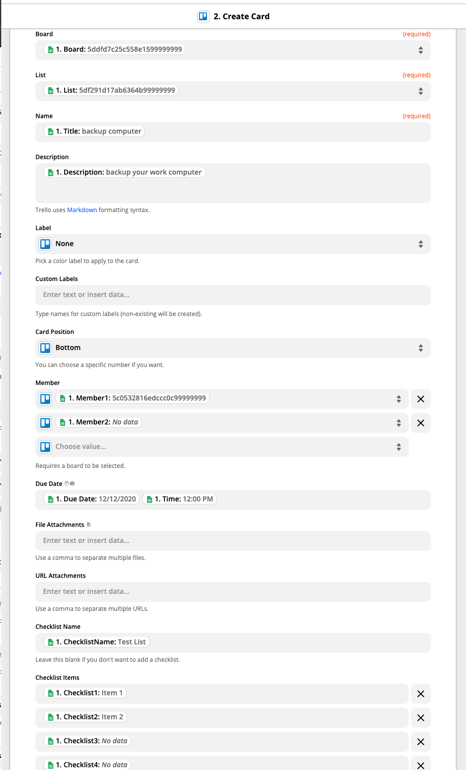Open the Markdown formatting link
This screenshot has width=466, height=770.
pos(82,210)
